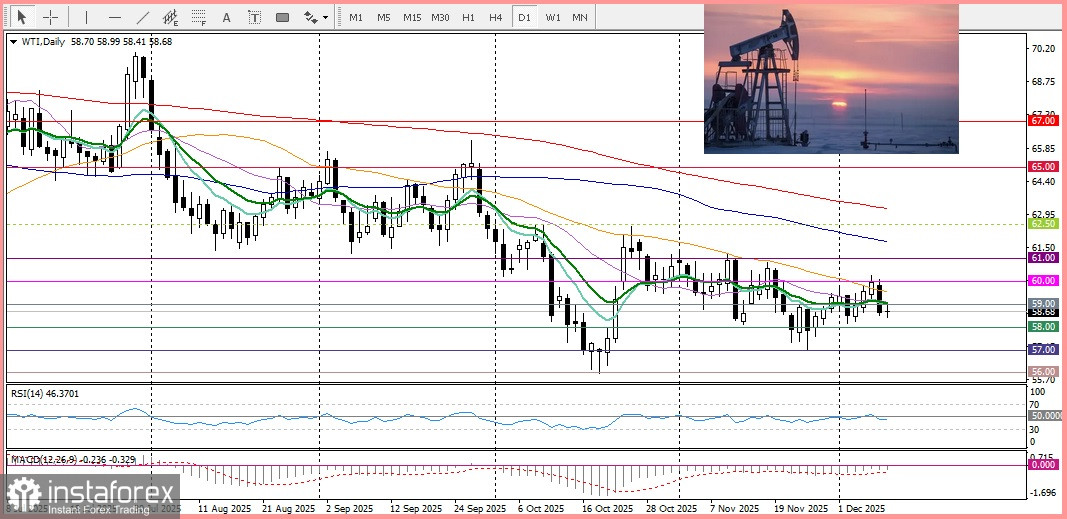Click the 16 Oct 2025 date label

point(607,508)
